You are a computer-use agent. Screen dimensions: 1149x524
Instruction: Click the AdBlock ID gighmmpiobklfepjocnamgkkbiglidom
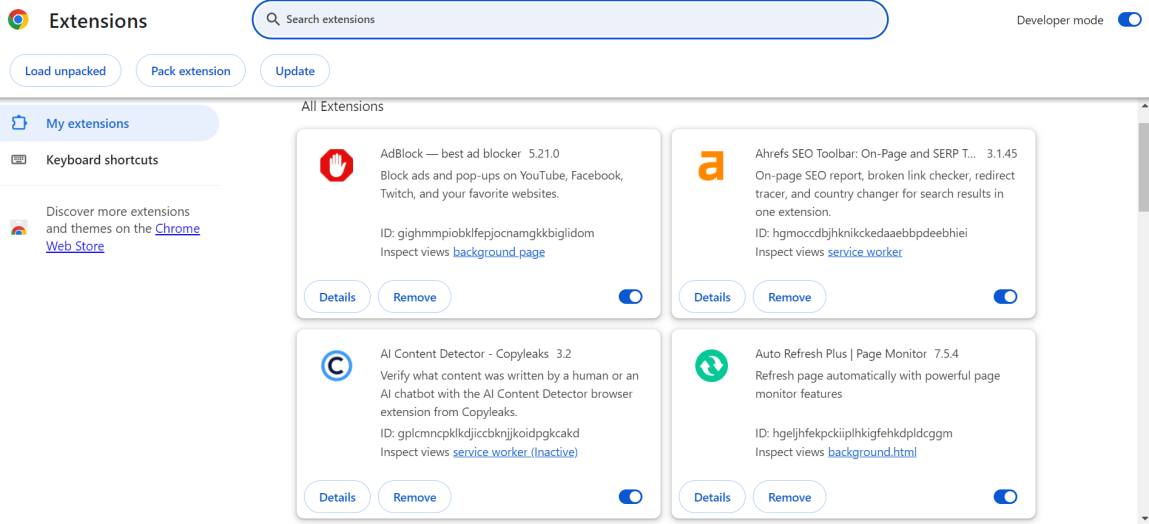[x=495, y=233]
